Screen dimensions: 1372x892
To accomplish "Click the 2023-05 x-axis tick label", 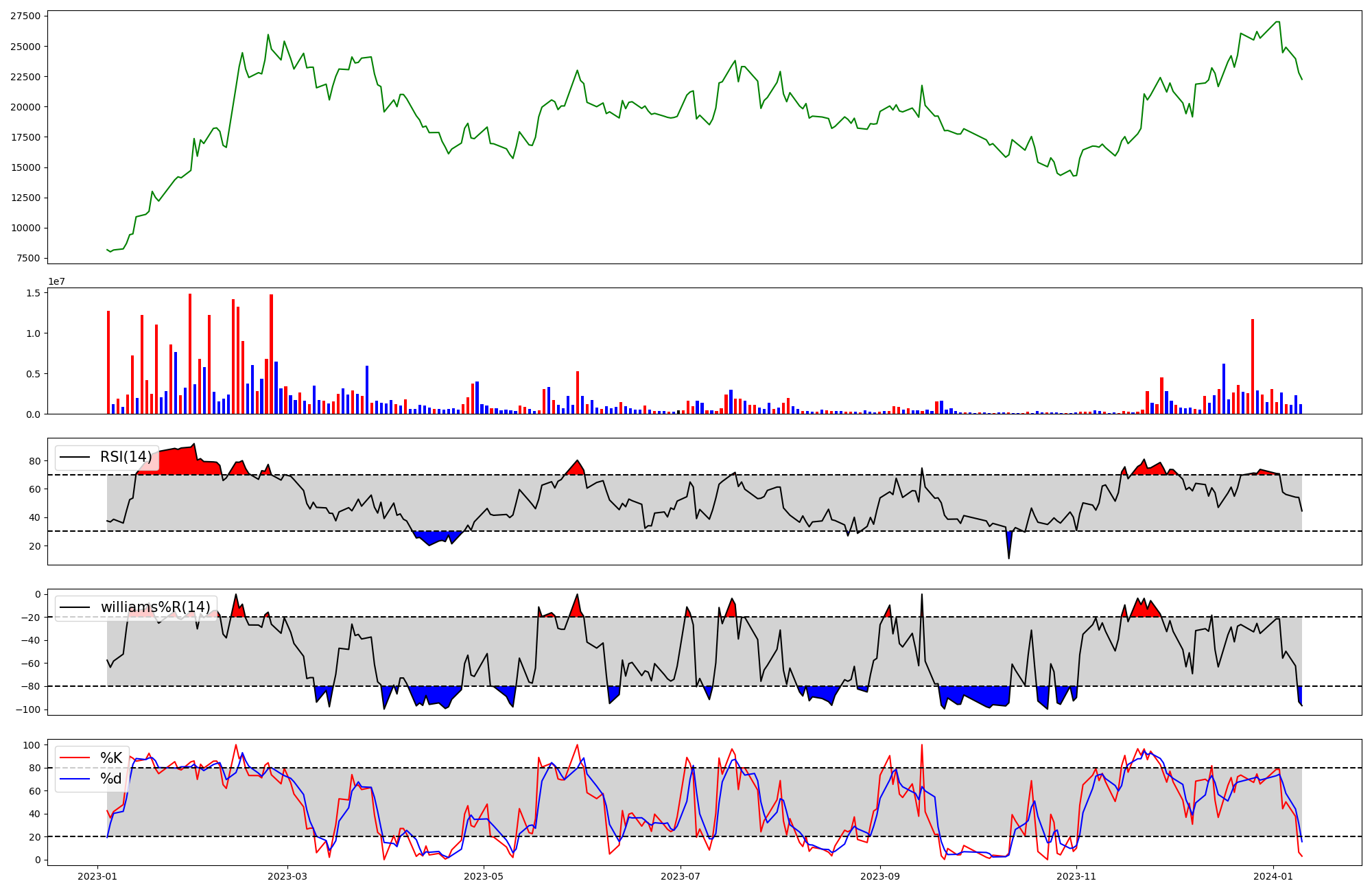I will [484, 876].
